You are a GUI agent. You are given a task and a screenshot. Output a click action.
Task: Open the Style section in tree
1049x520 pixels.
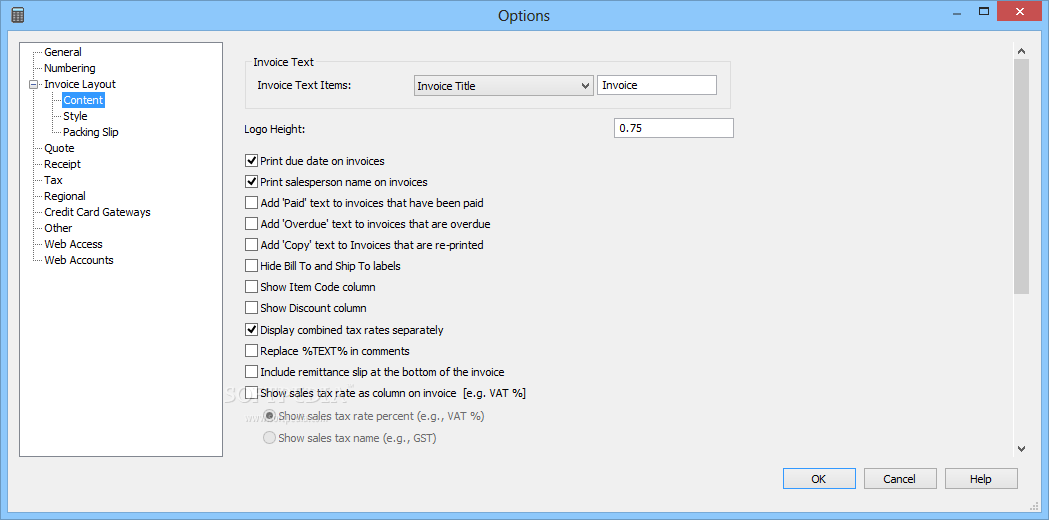(x=75, y=116)
